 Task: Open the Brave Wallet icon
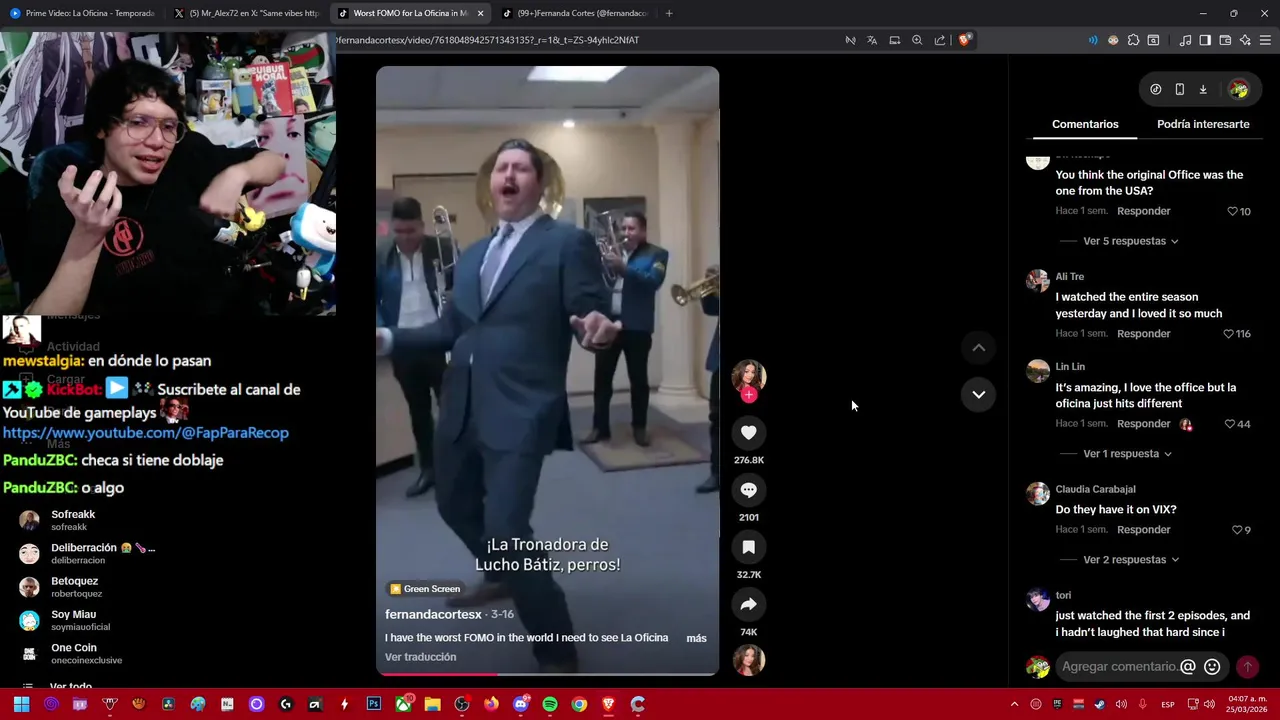click(x=1225, y=40)
